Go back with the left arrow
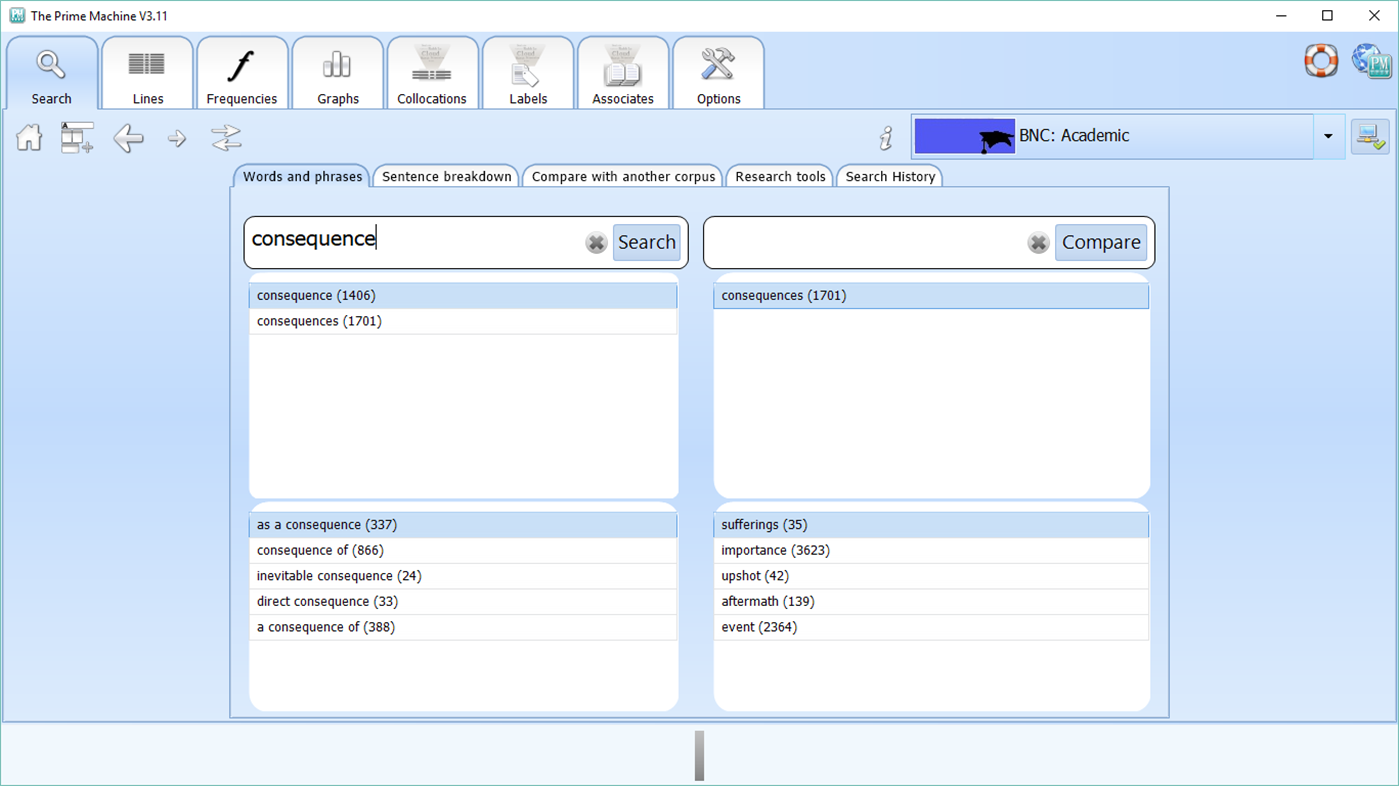1399x786 pixels. point(128,138)
